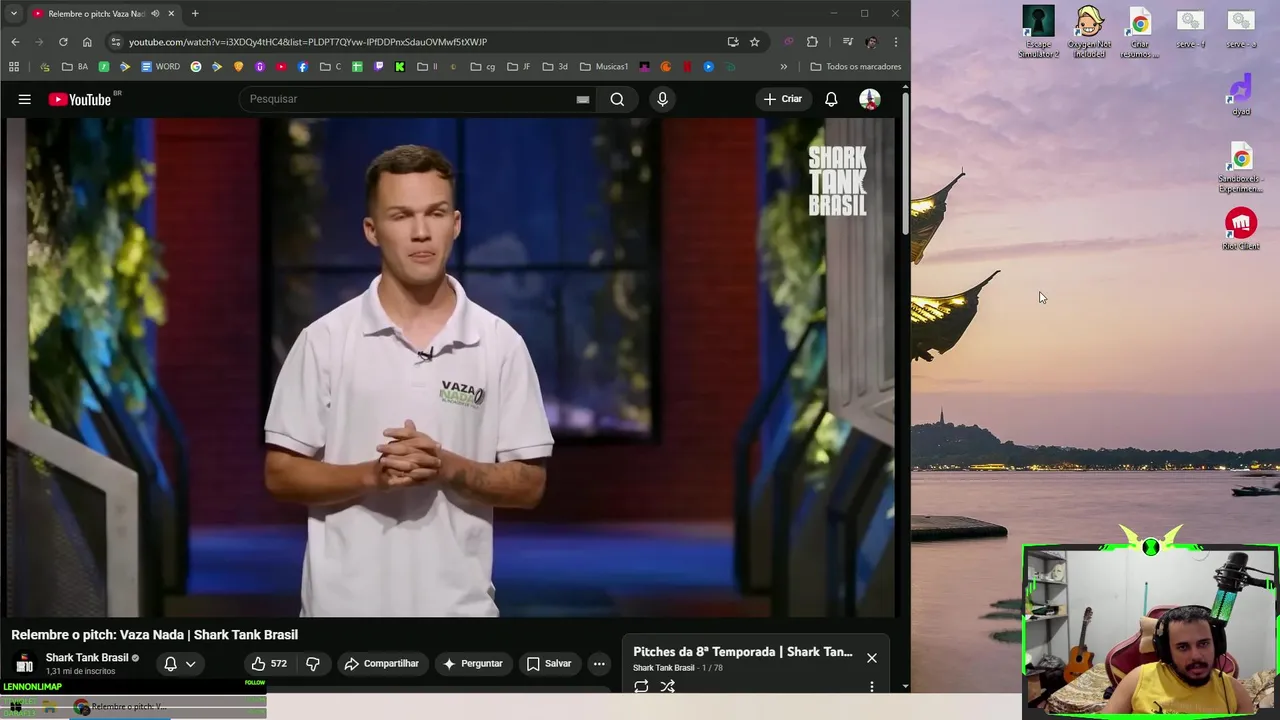Viewport: 1280px width, 720px height.
Task: Click the 1,31 mi de inscritos text
Action: pyautogui.click(x=80, y=672)
